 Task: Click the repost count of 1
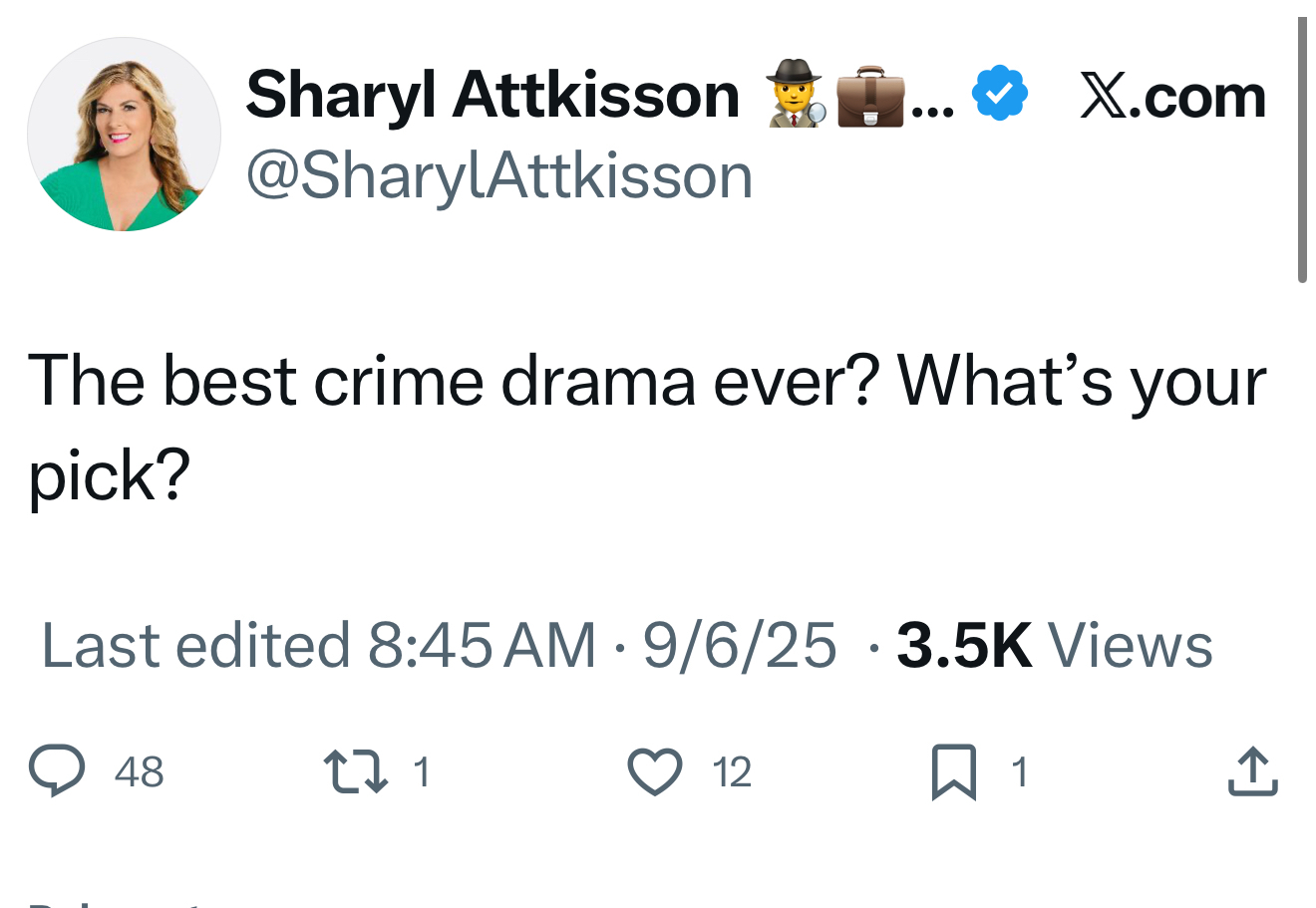click(x=421, y=772)
